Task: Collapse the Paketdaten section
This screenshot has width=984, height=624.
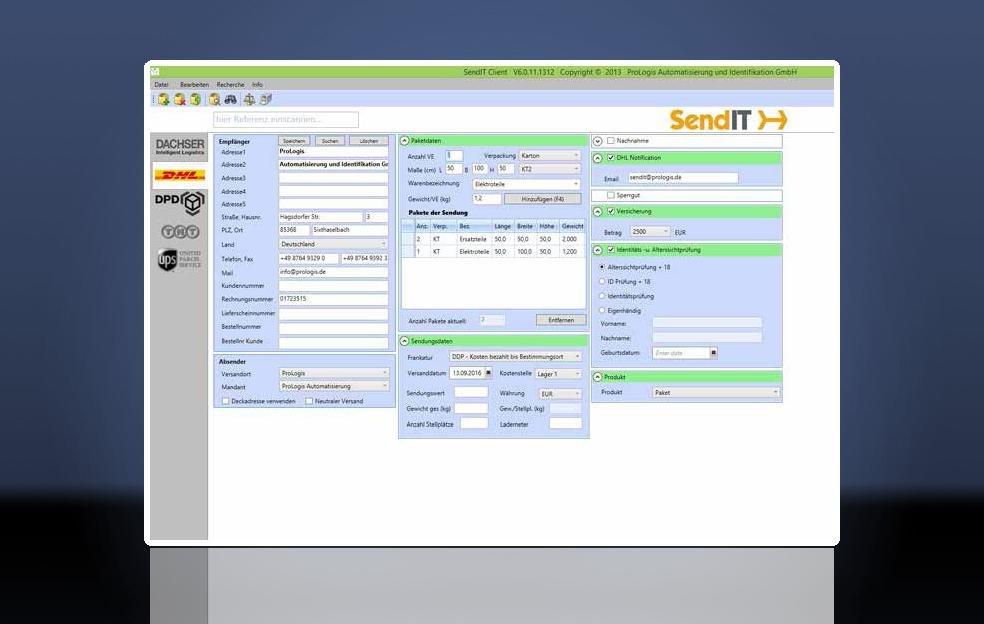Action: (x=404, y=141)
